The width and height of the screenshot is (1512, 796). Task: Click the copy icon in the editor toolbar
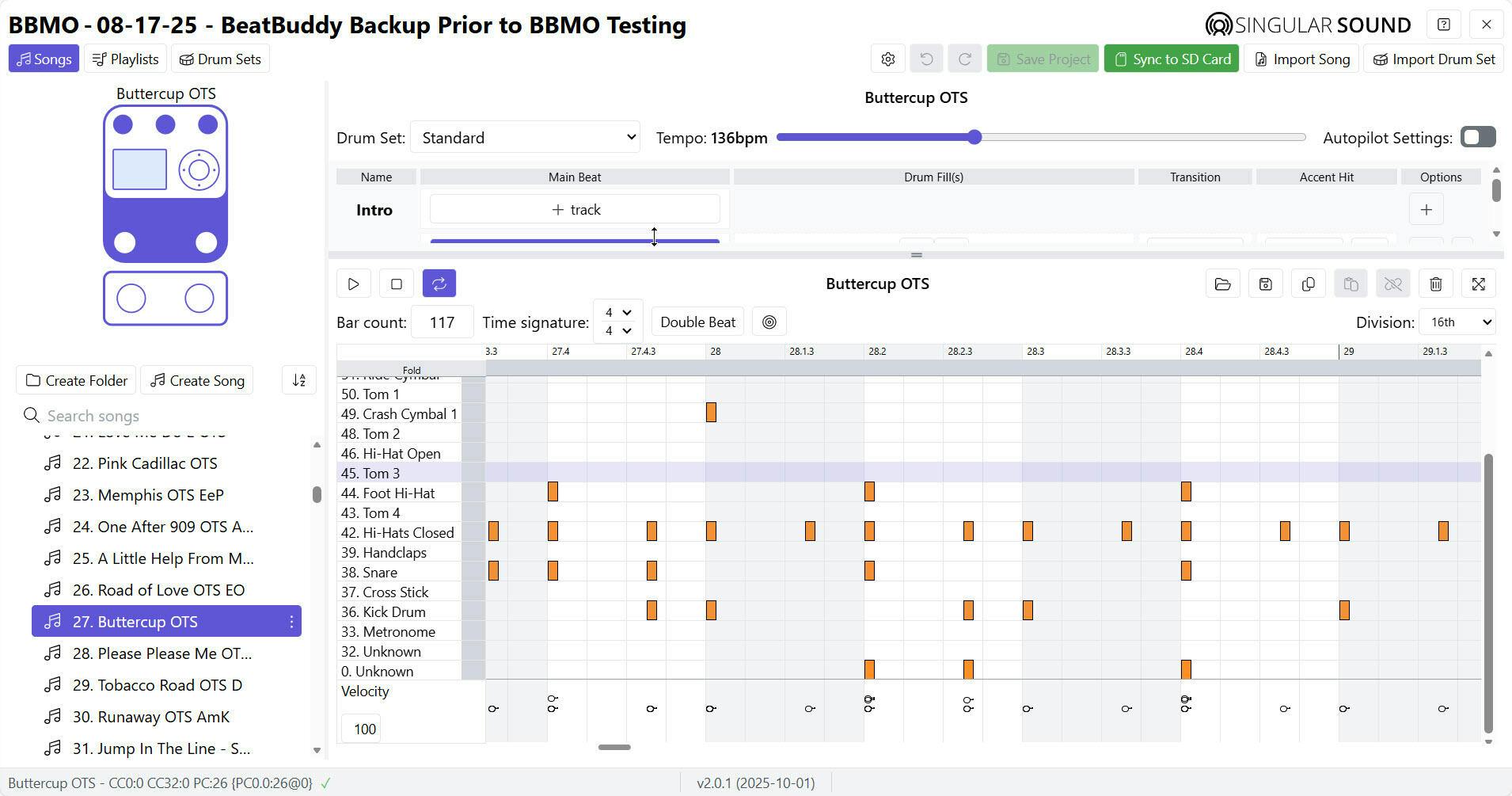[1308, 284]
